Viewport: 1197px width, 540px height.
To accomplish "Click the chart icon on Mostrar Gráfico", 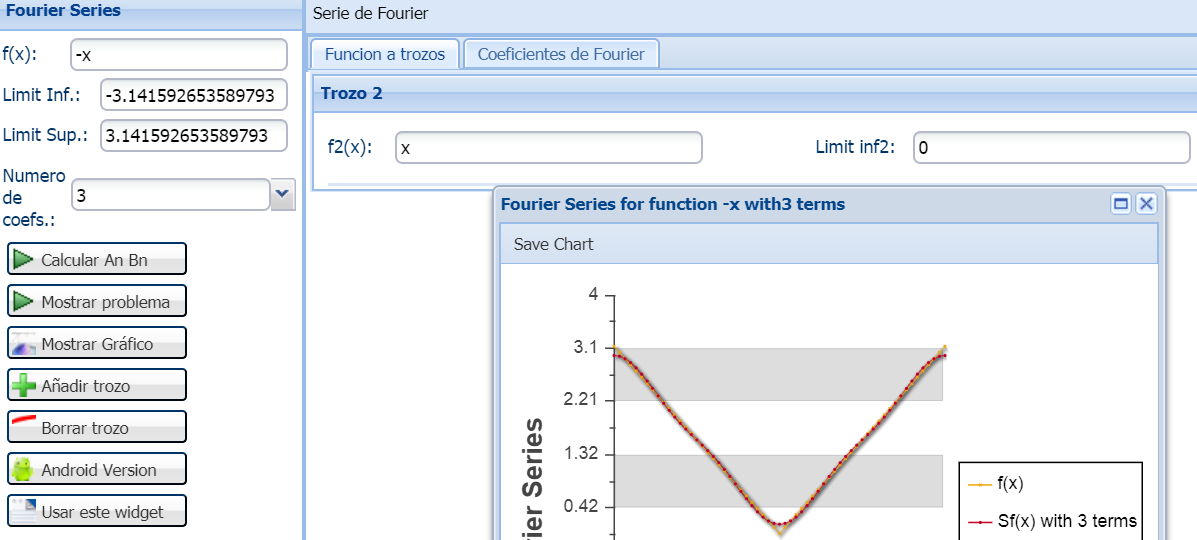I will tap(23, 344).
